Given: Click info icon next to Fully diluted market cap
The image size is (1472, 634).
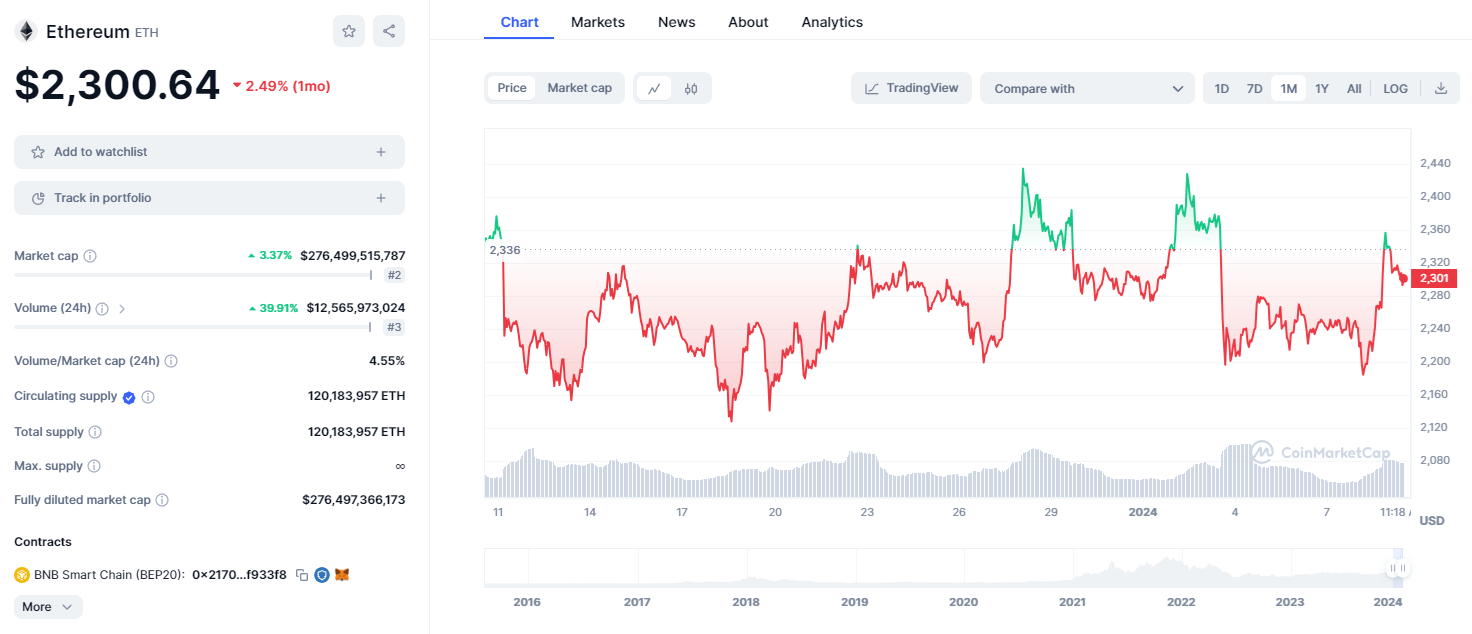Looking at the screenshot, I should (162, 500).
